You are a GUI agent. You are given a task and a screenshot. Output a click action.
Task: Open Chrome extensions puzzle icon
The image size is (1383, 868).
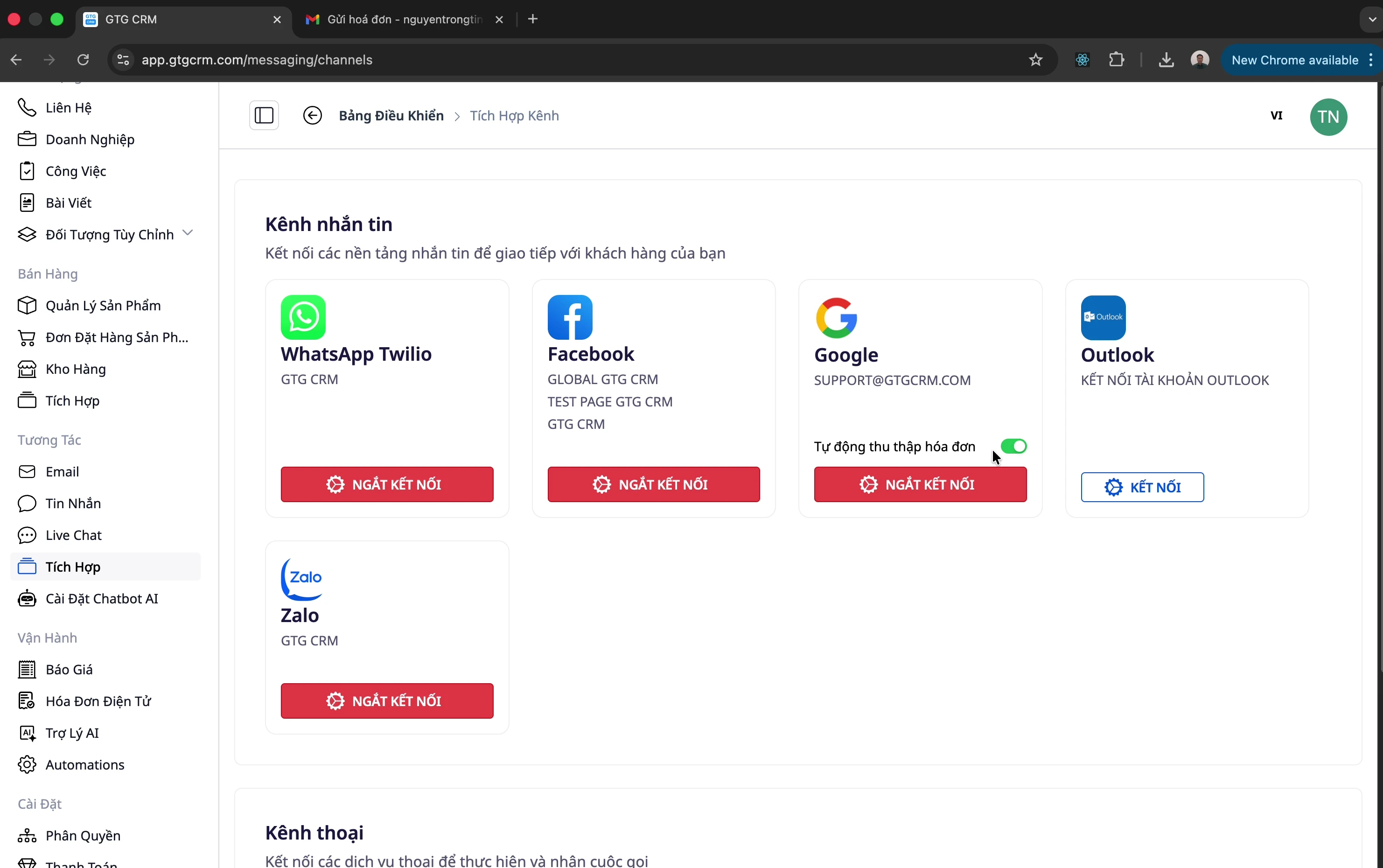[1116, 60]
